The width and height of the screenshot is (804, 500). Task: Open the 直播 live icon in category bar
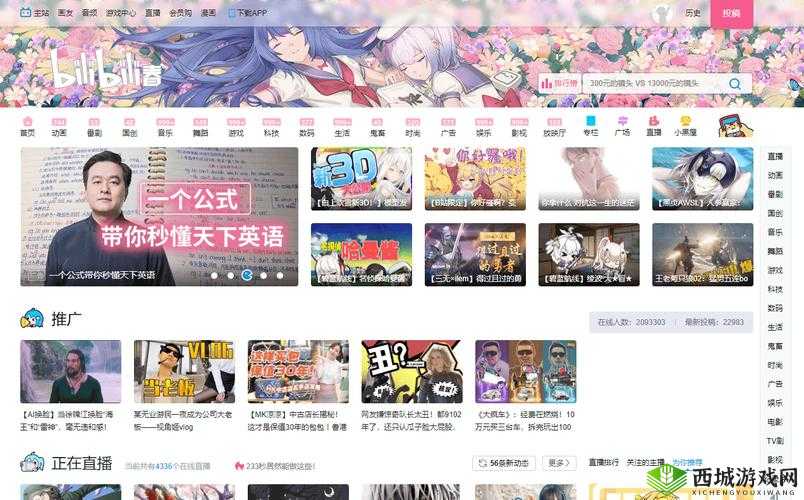653,126
